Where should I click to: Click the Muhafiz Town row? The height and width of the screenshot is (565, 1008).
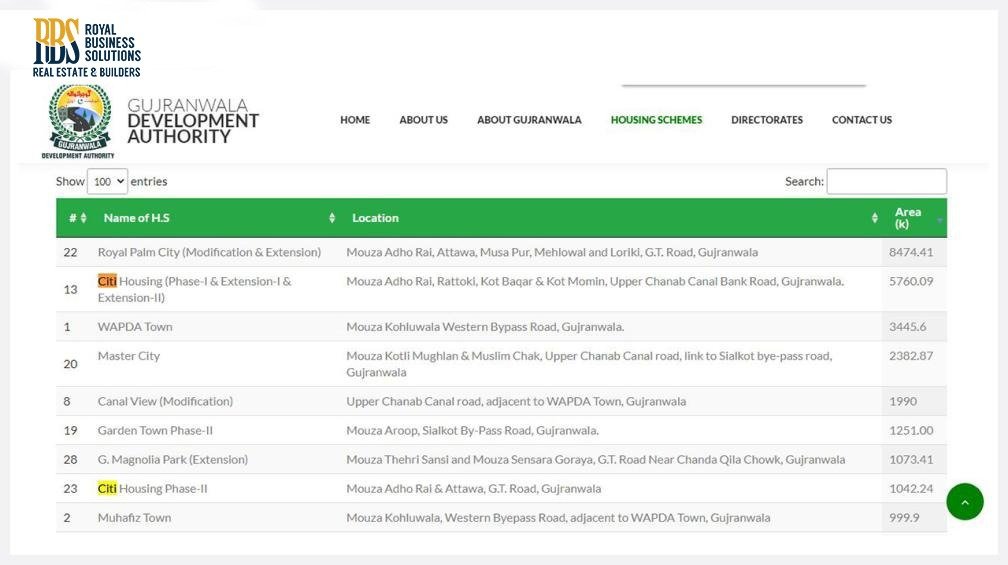click(x=134, y=518)
